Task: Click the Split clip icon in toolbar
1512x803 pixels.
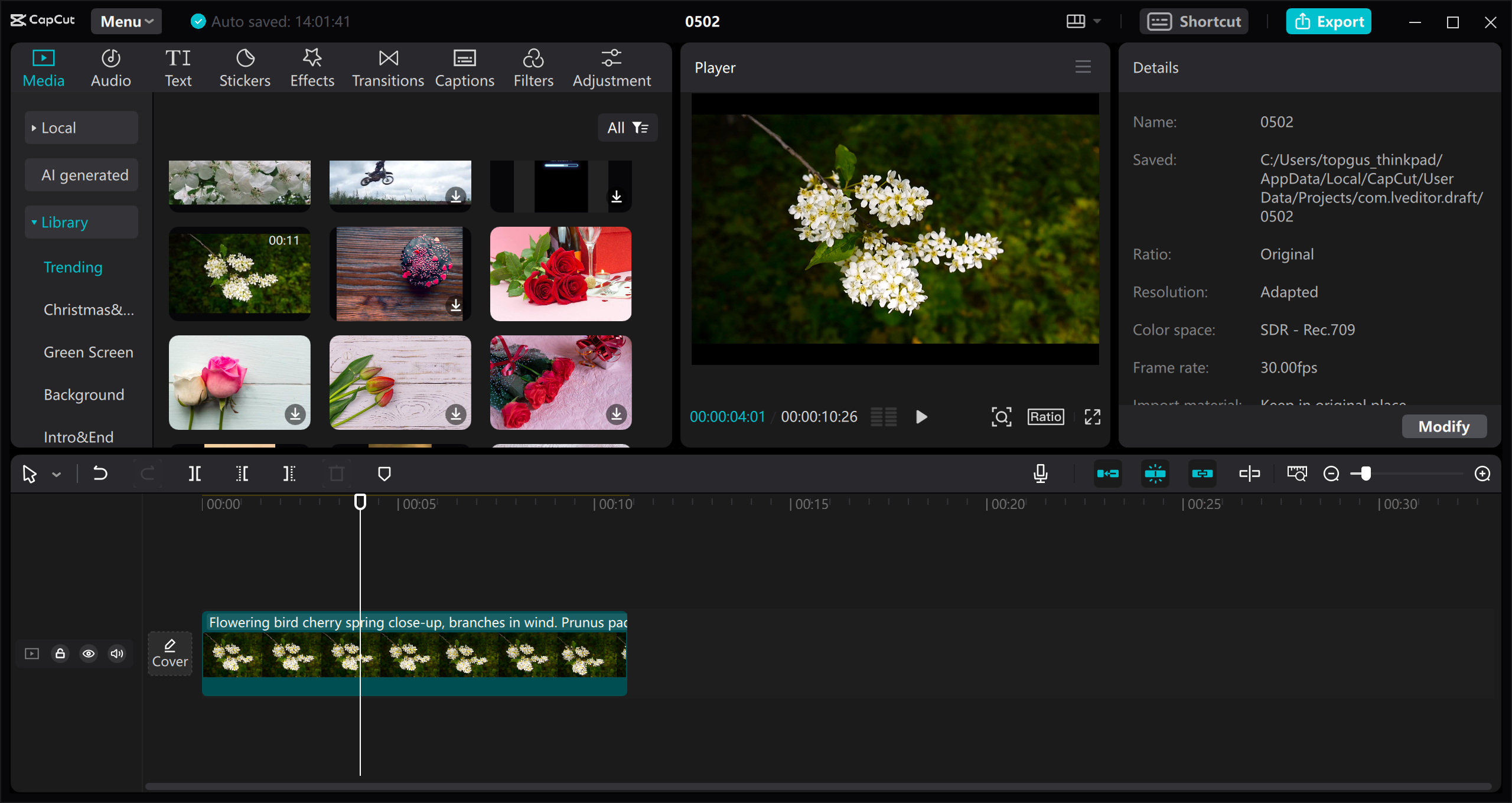Action: tap(195, 473)
